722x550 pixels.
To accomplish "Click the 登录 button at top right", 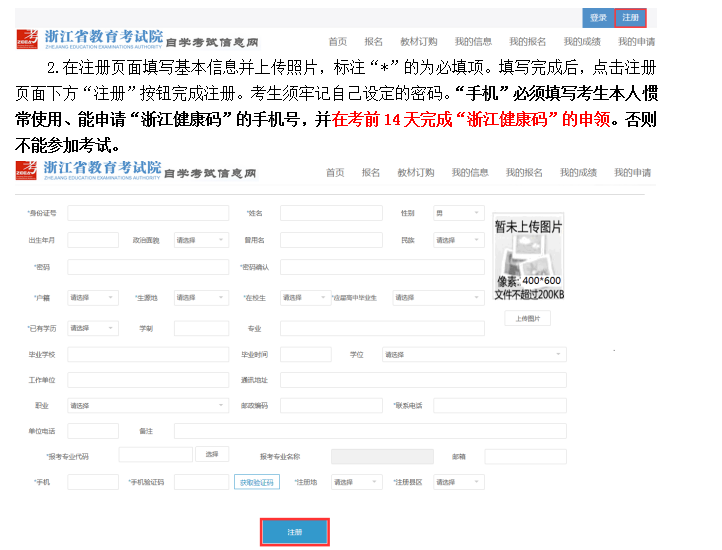I will pyautogui.click(x=598, y=18).
